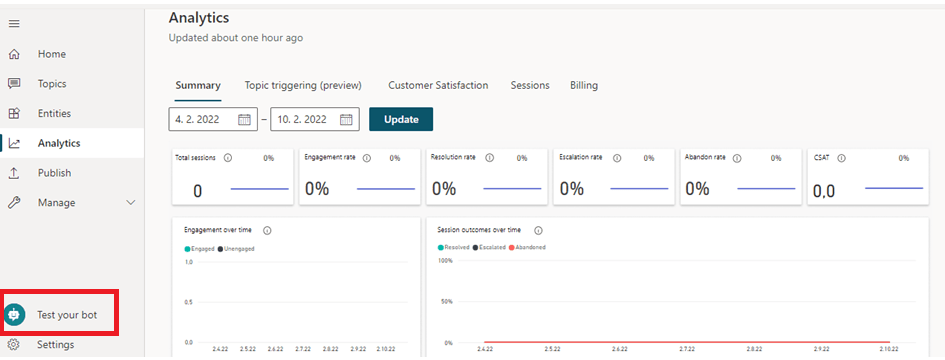Screen dimensions: 945x360
Task: Click the Home icon in sidebar
Action: tap(14, 54)
